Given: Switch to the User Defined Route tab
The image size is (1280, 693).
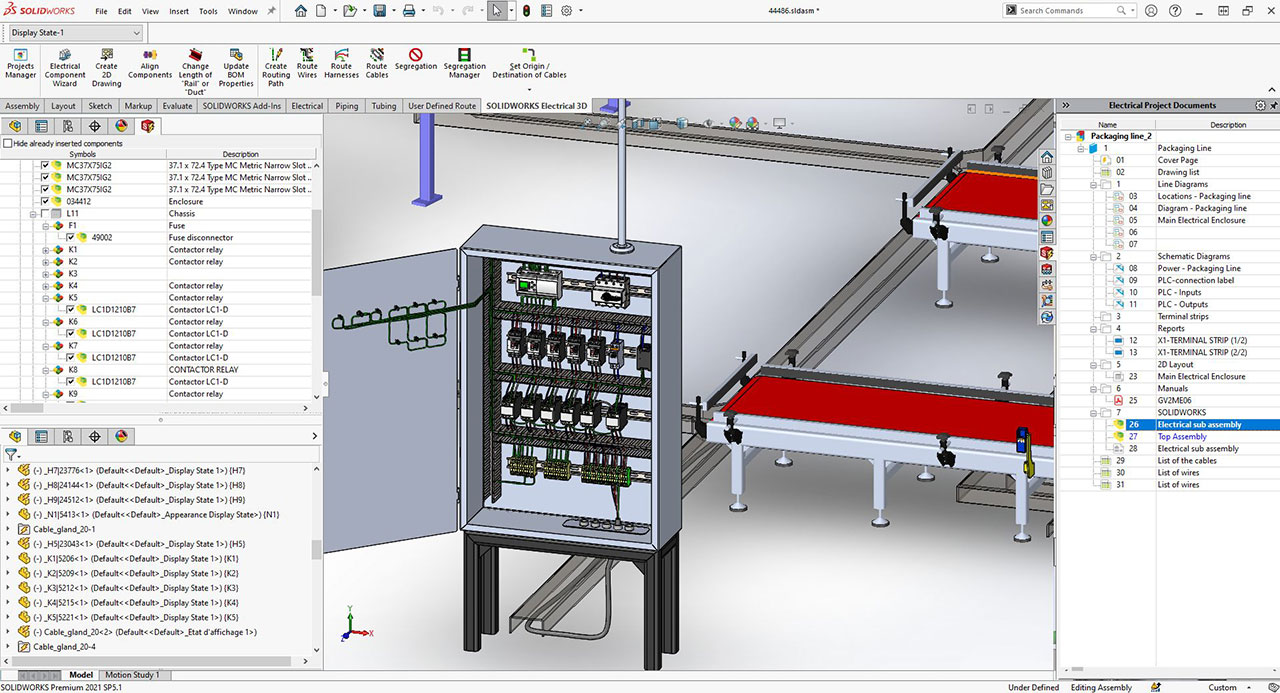Looking at the screenshot, I should pyautogui.click(x=442, y=105).
